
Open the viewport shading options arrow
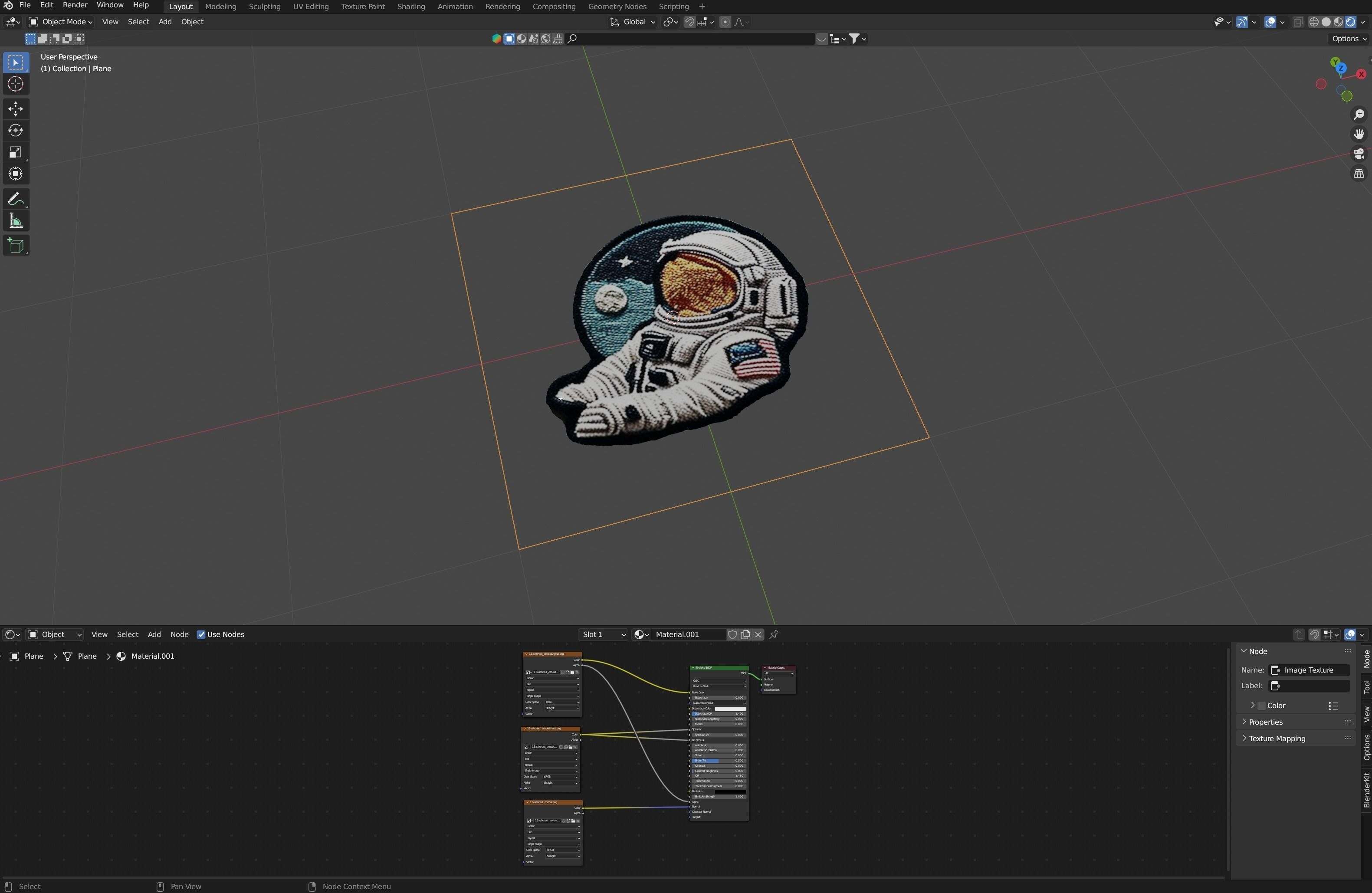pos(1362,22)
